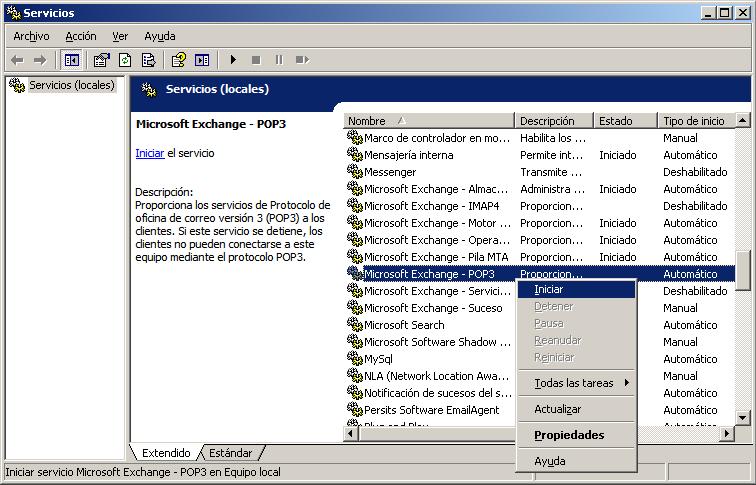
Task: Click the gear icon next to MySql service
Action: tap(354, 358)
